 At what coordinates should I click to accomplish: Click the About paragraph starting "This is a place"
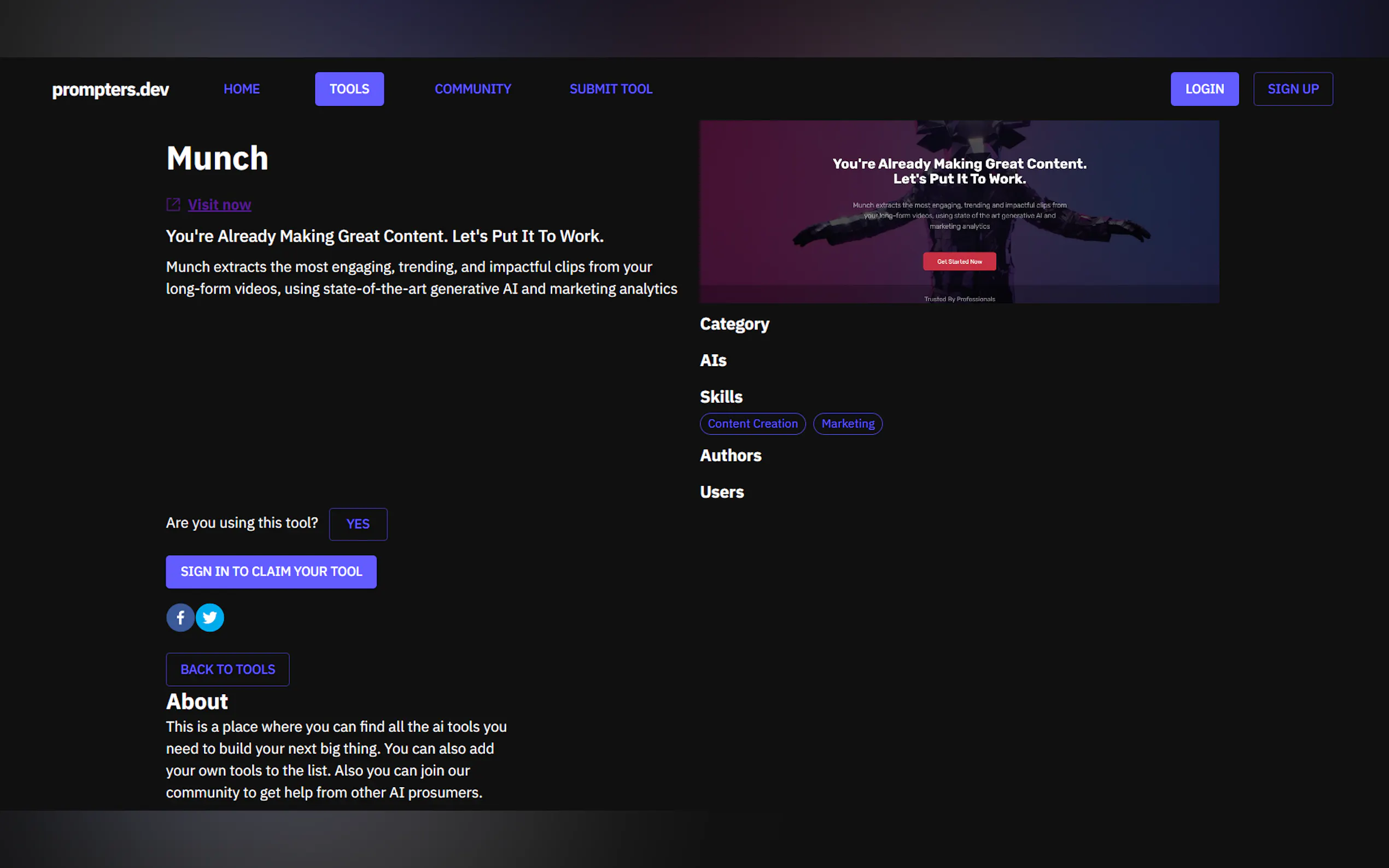[336, 760]
